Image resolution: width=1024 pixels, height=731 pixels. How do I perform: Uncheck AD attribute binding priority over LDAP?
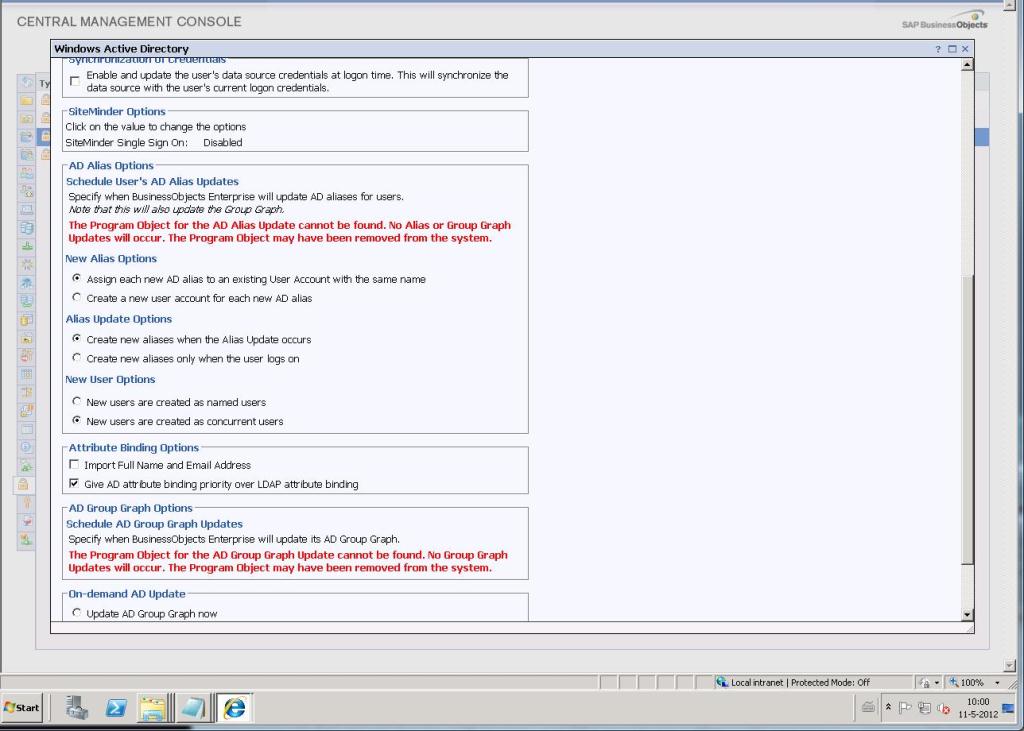click(74, 483)
